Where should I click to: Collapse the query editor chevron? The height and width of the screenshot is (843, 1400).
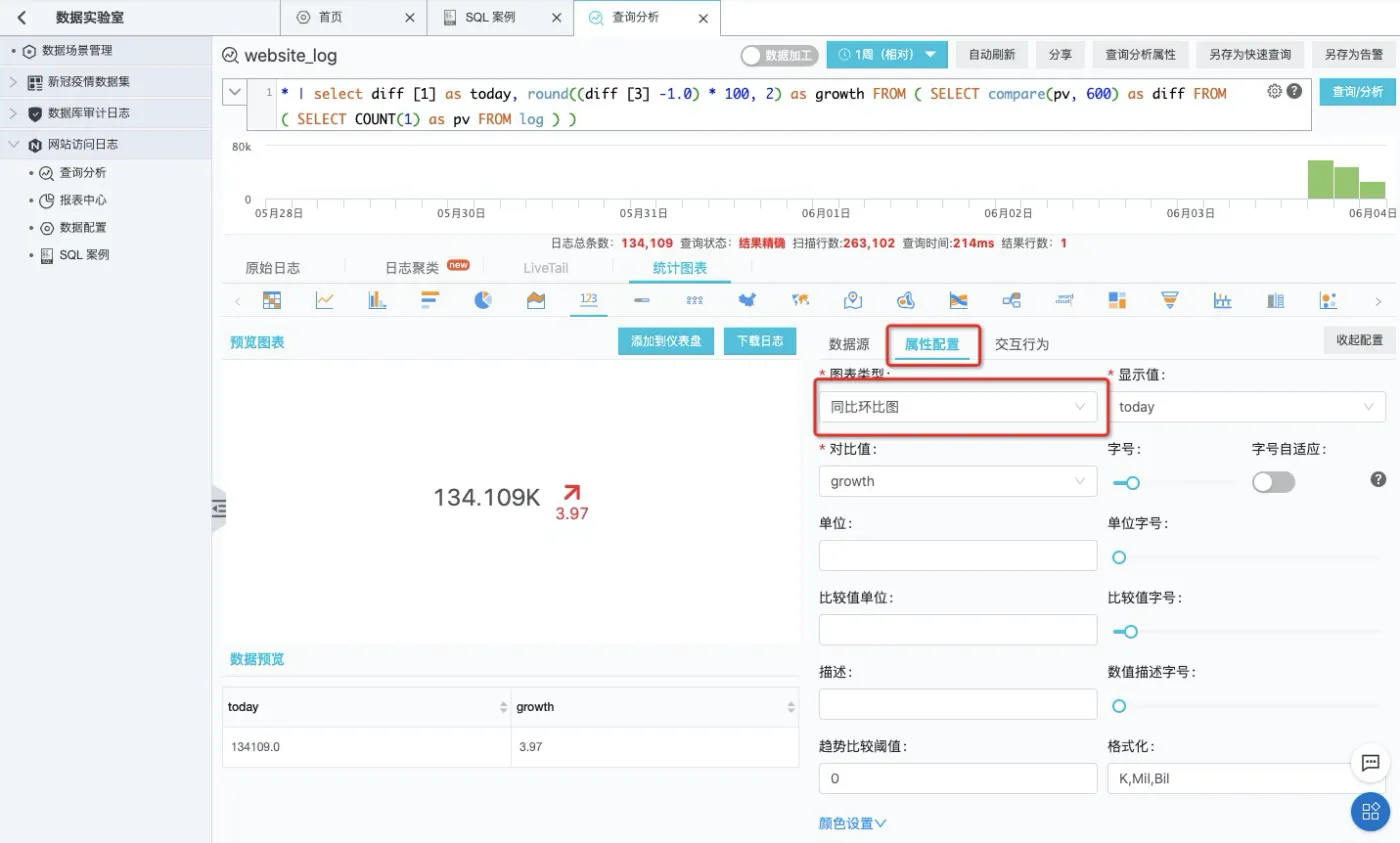pos(234,92)
